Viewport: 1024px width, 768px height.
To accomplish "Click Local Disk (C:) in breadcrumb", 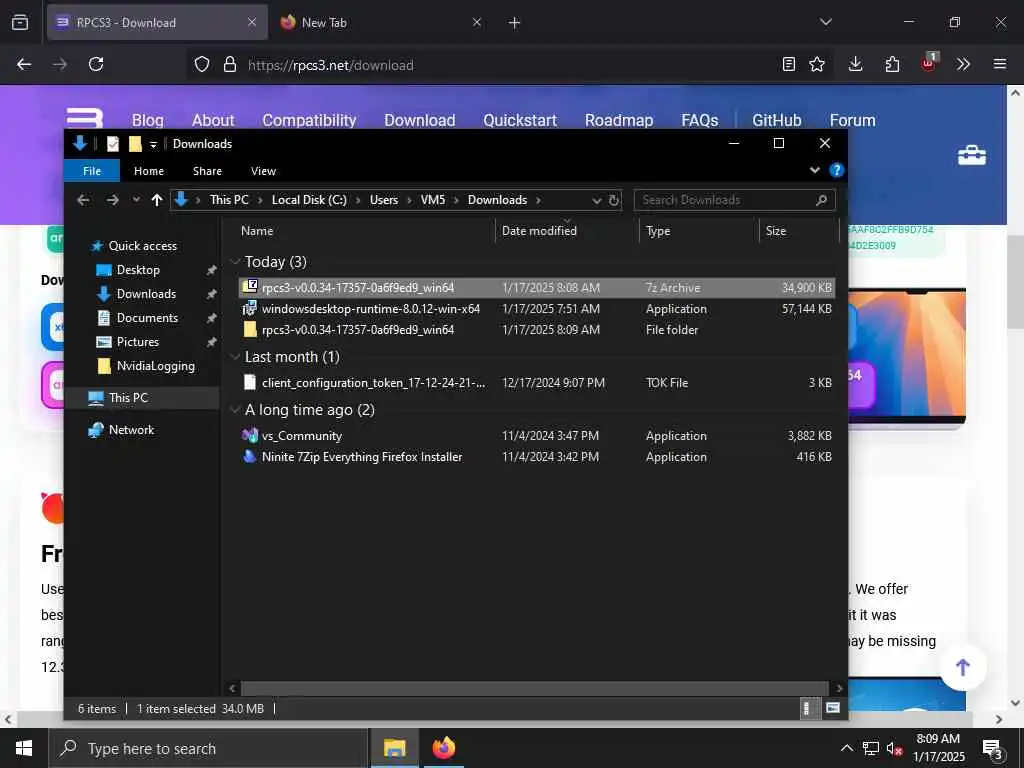I will click(309, 200).
